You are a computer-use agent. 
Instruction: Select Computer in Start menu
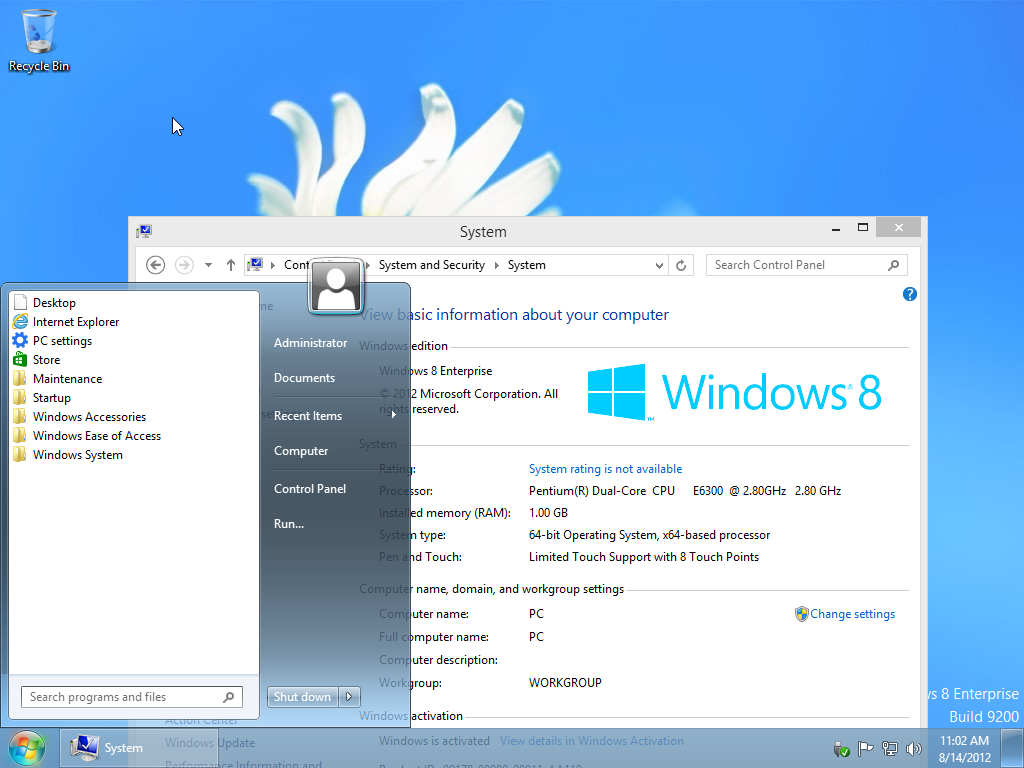(x=301, y=451)
